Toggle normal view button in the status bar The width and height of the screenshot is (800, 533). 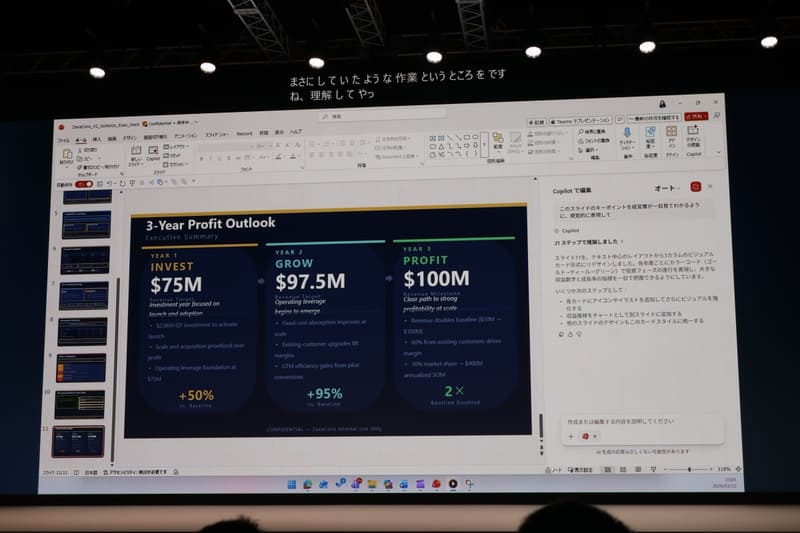[x=608, y=469]
